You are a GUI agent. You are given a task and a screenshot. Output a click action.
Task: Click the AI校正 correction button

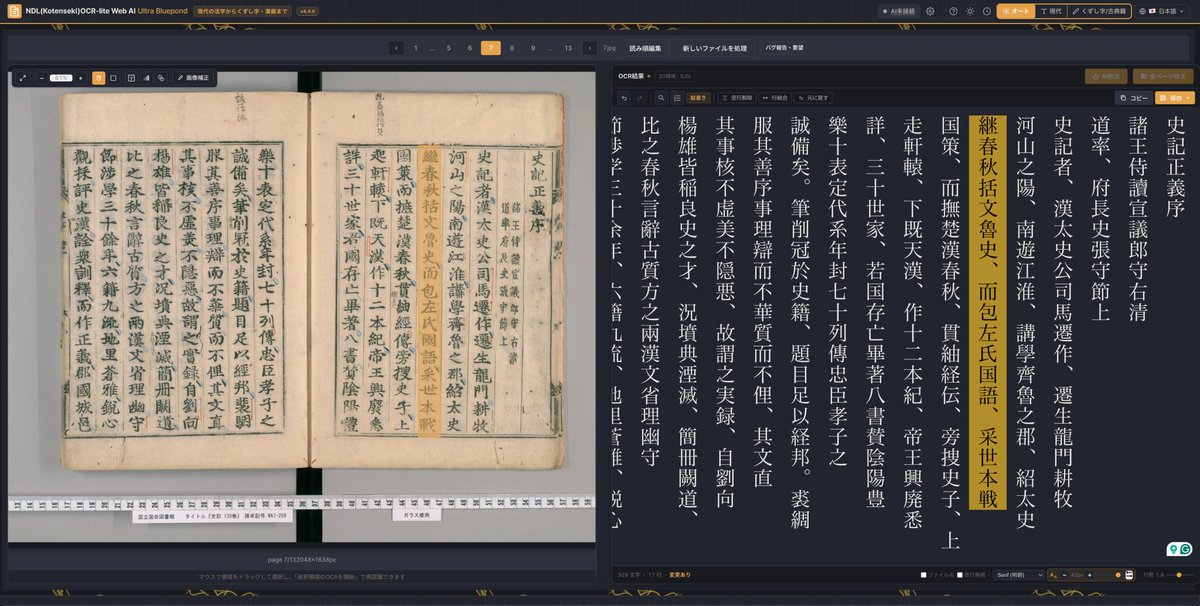[1105, 75]
